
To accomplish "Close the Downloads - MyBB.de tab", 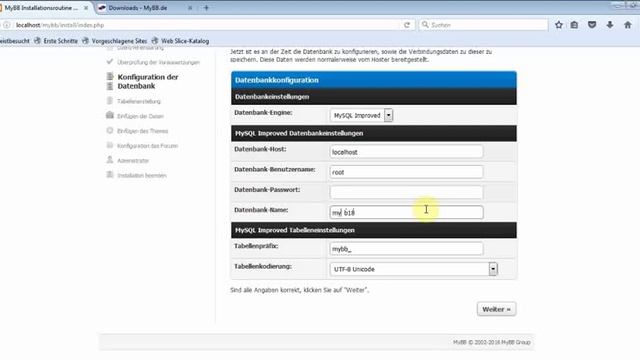I will tap(190, 8).
